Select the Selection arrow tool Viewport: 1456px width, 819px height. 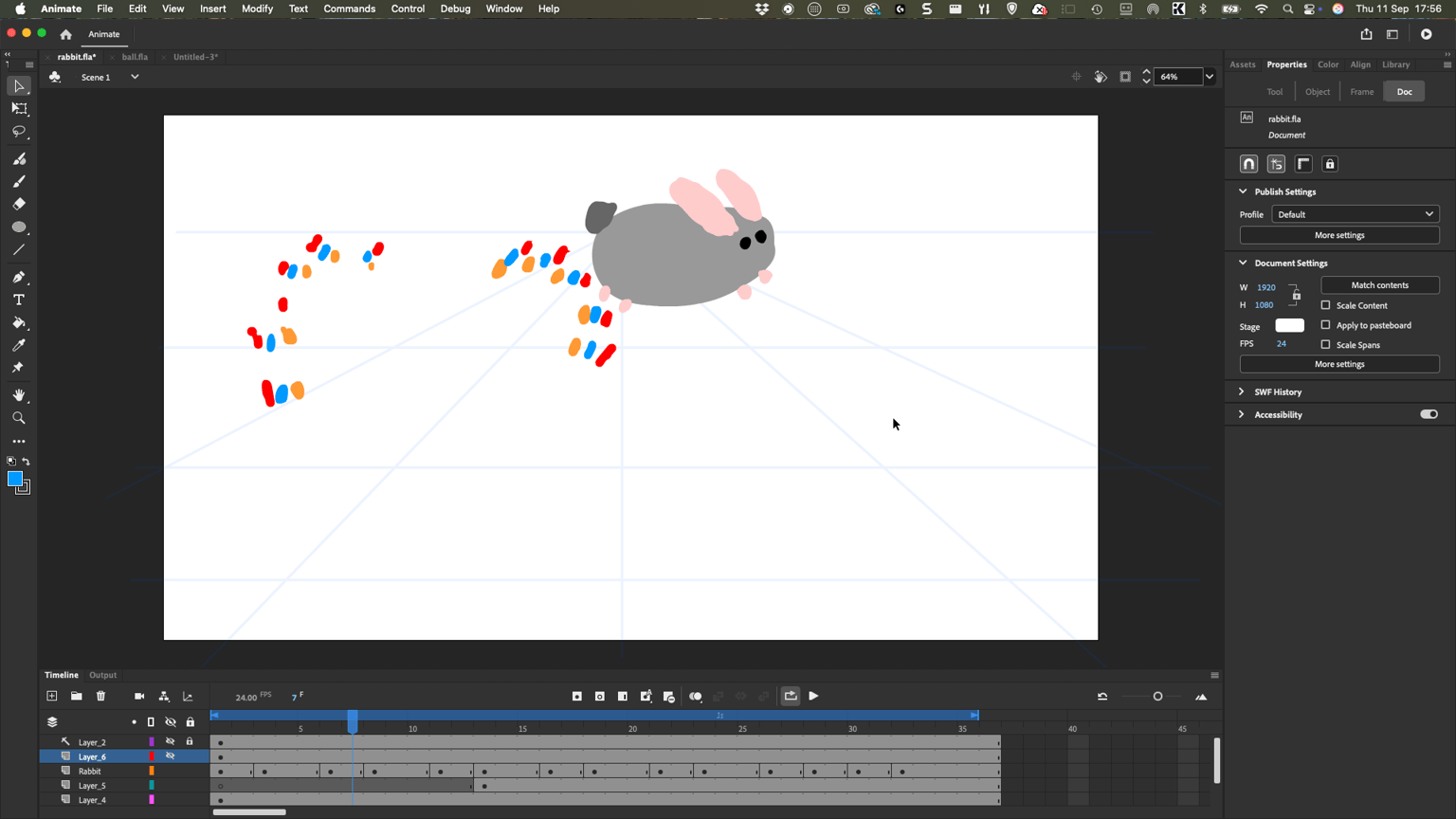[19, 86]
